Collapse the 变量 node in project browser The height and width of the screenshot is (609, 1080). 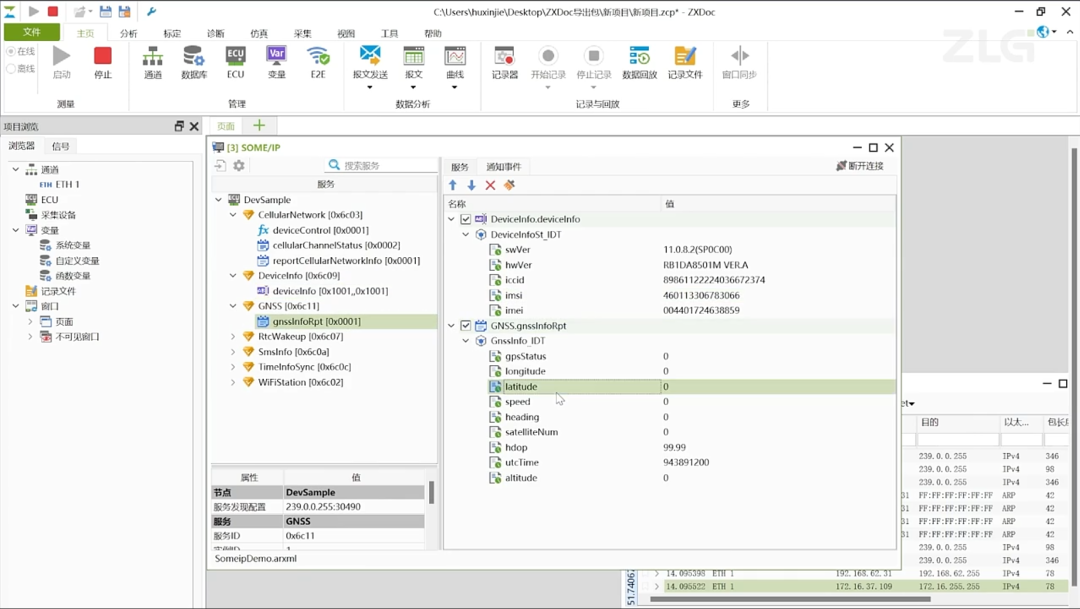16,230
